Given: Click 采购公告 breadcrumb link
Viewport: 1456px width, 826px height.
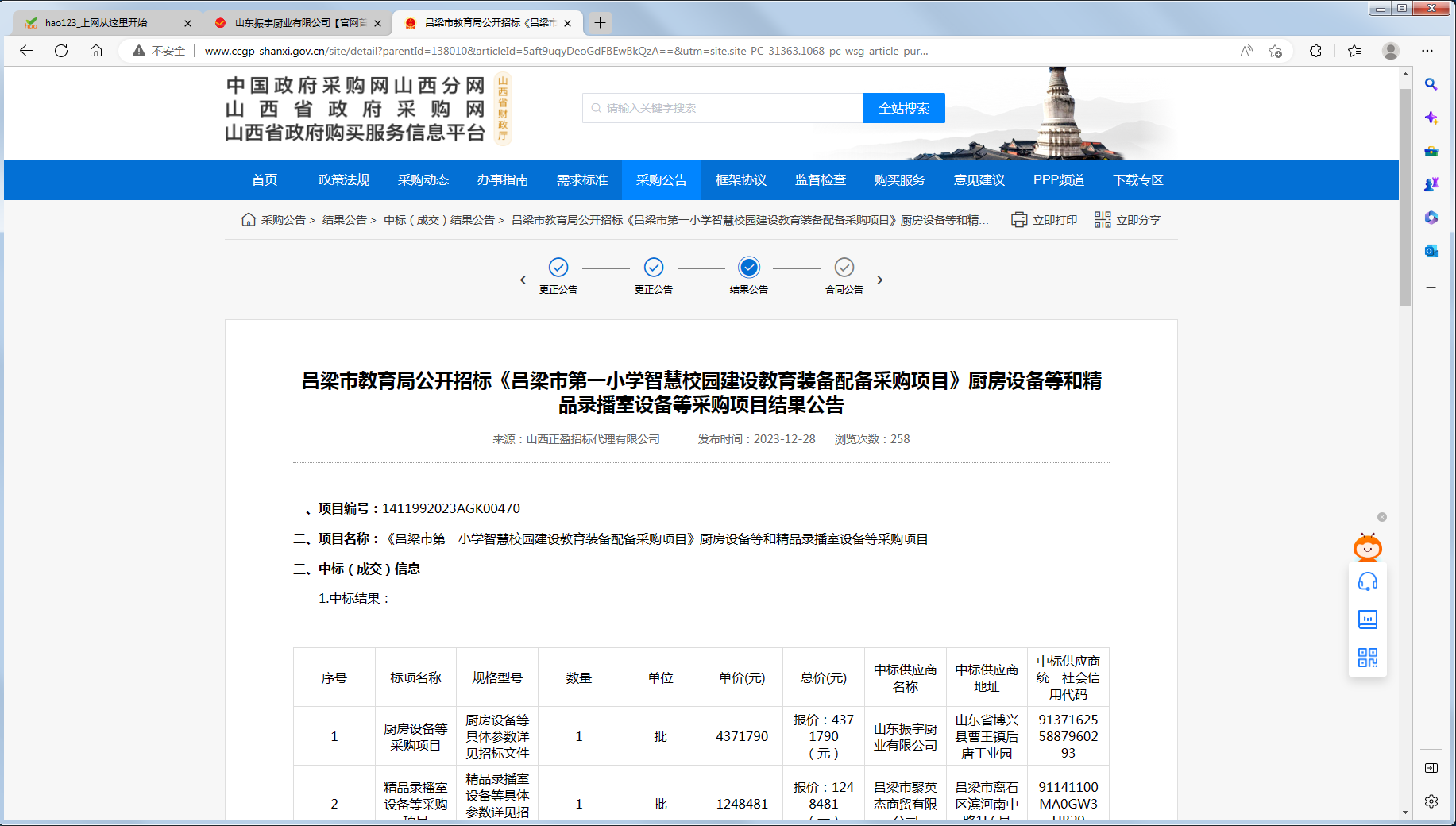Looking at the screenshot, I should [284, 220].
